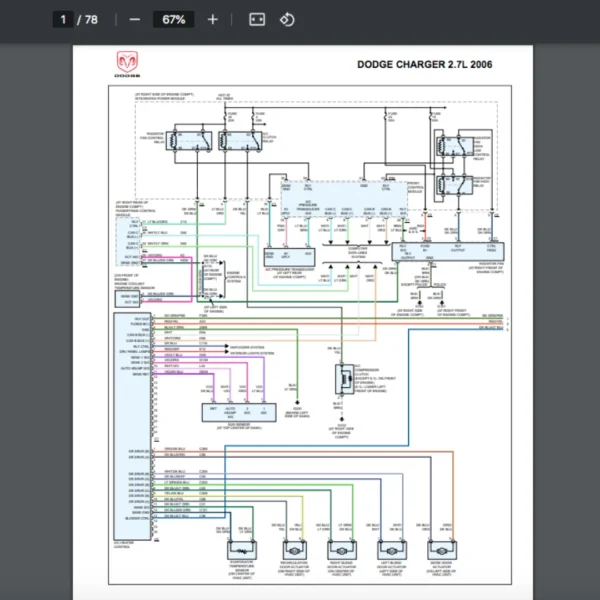Click the total page count 78 text
Image resolution: width=600 pixels, height=600 pixels.
coord(92,19)
